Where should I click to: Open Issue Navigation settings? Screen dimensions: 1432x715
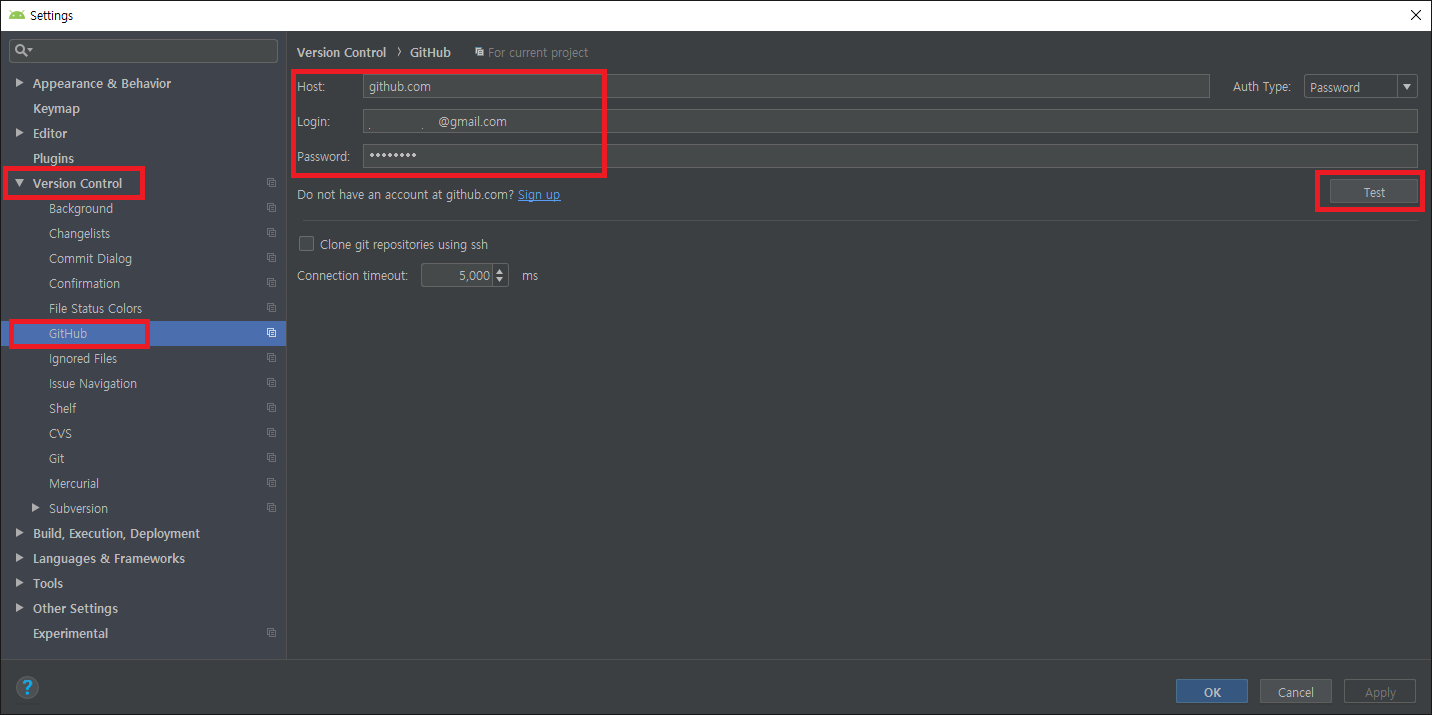coord(93,383)
